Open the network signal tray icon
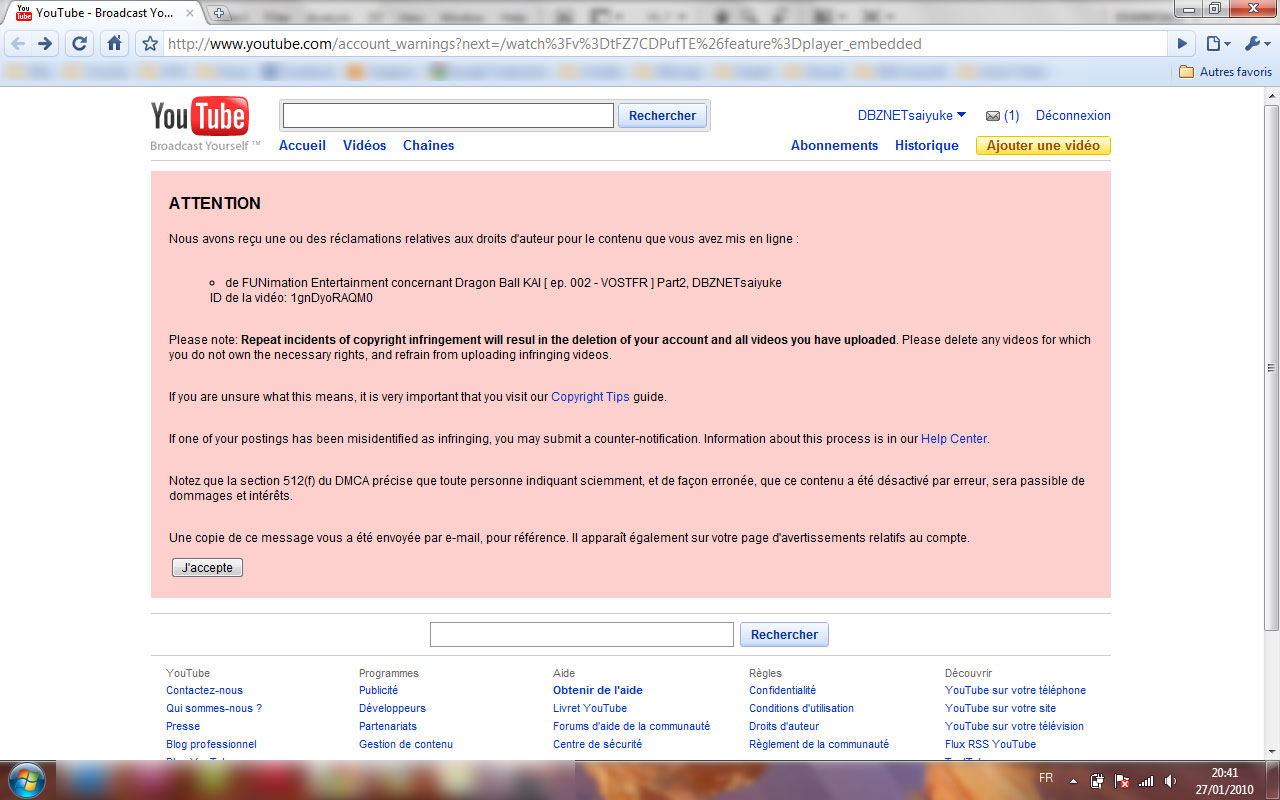 pos(1146,780)
